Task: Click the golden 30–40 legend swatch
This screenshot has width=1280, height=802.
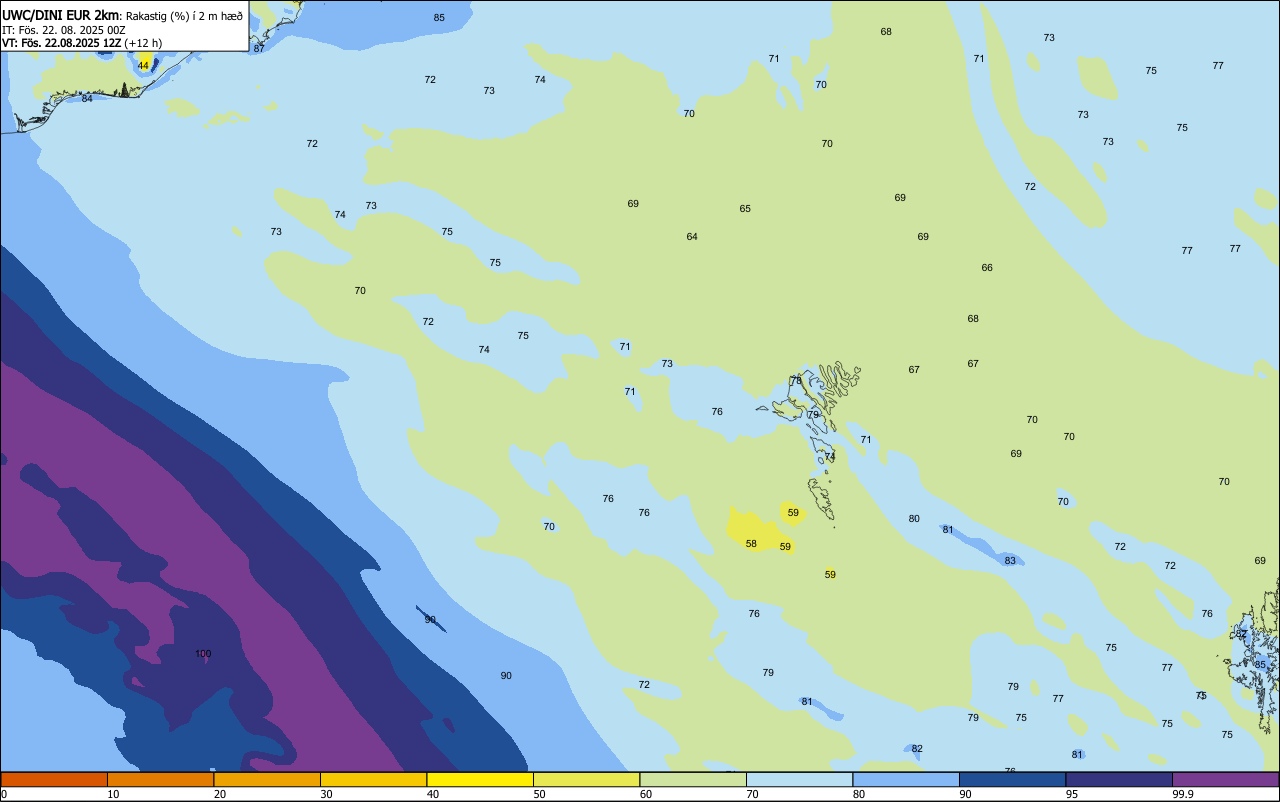Action: 373,779
